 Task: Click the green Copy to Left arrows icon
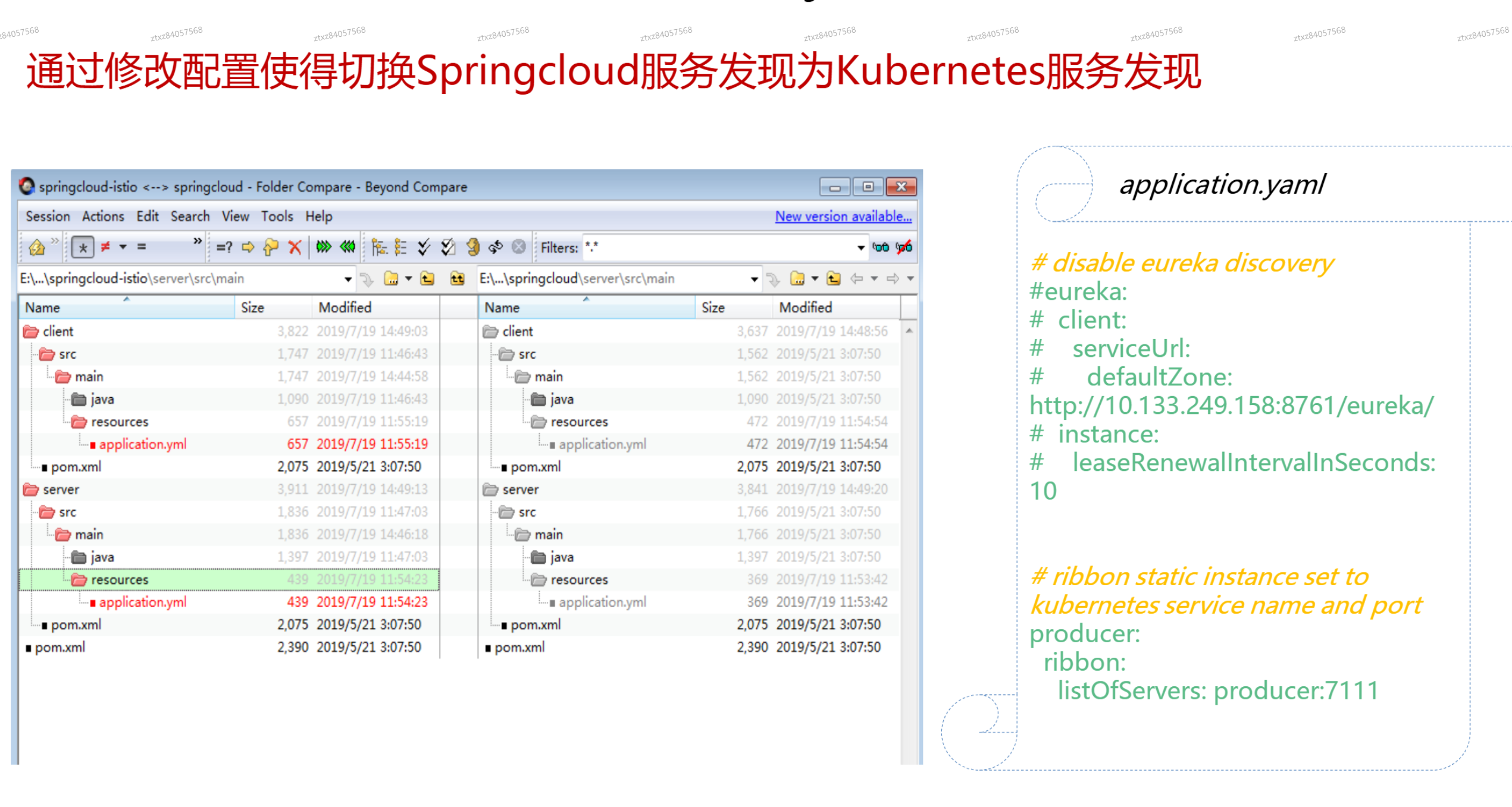348,247
